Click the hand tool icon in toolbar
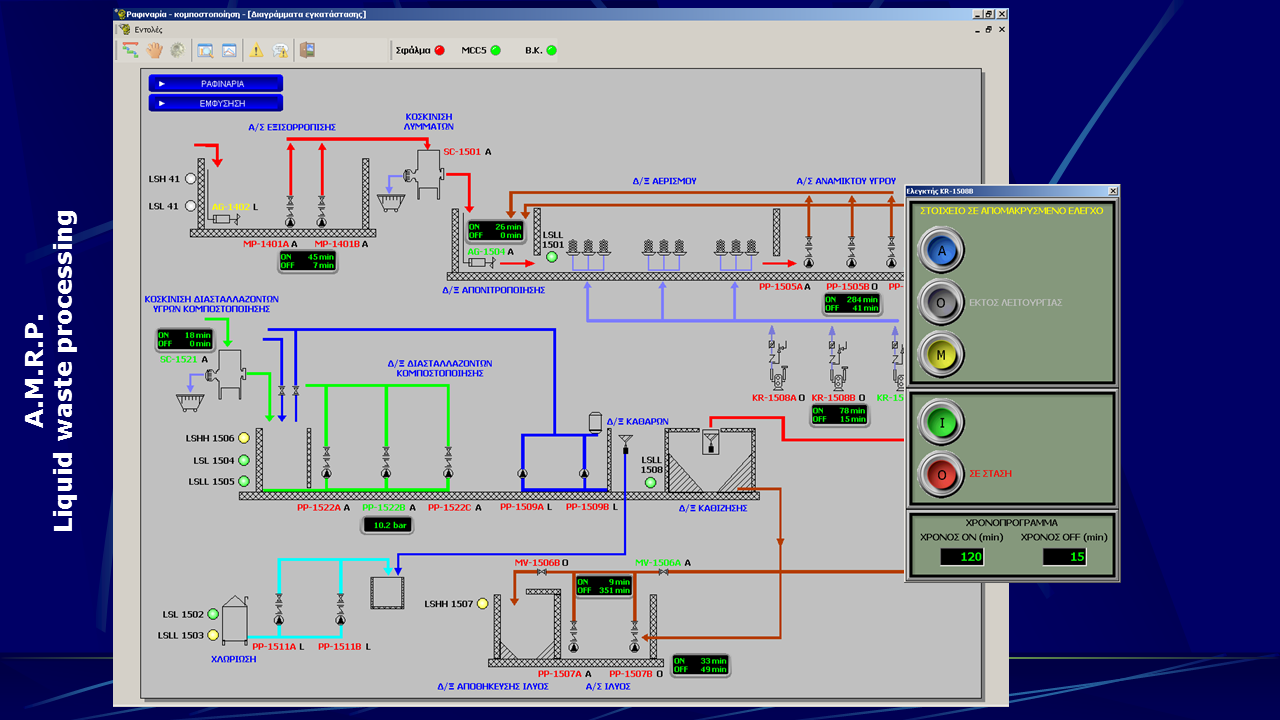The height and width of the screenshot is (720, 1280). click(154, 50)
